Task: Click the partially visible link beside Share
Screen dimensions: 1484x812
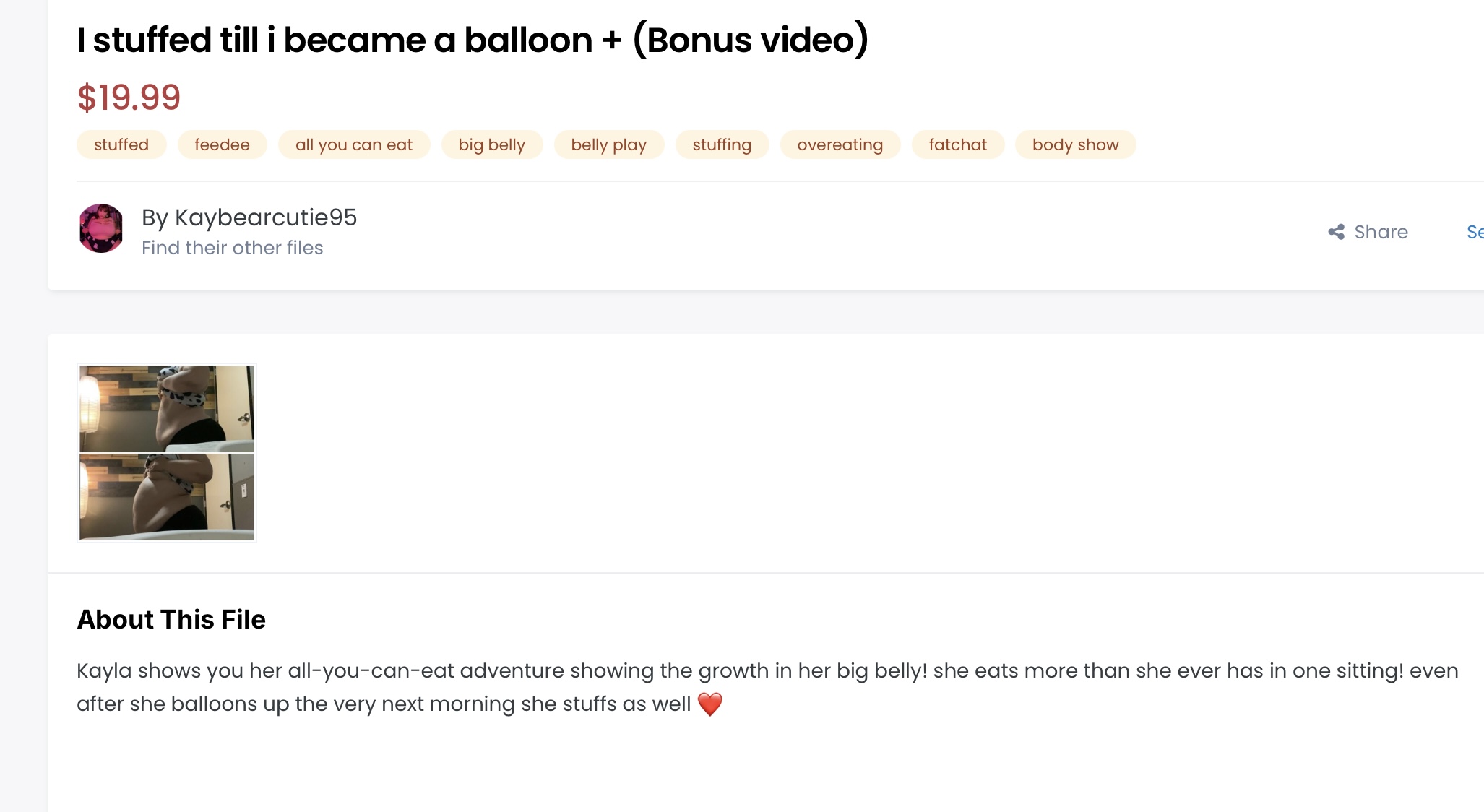Action: tap(1474, 232)
